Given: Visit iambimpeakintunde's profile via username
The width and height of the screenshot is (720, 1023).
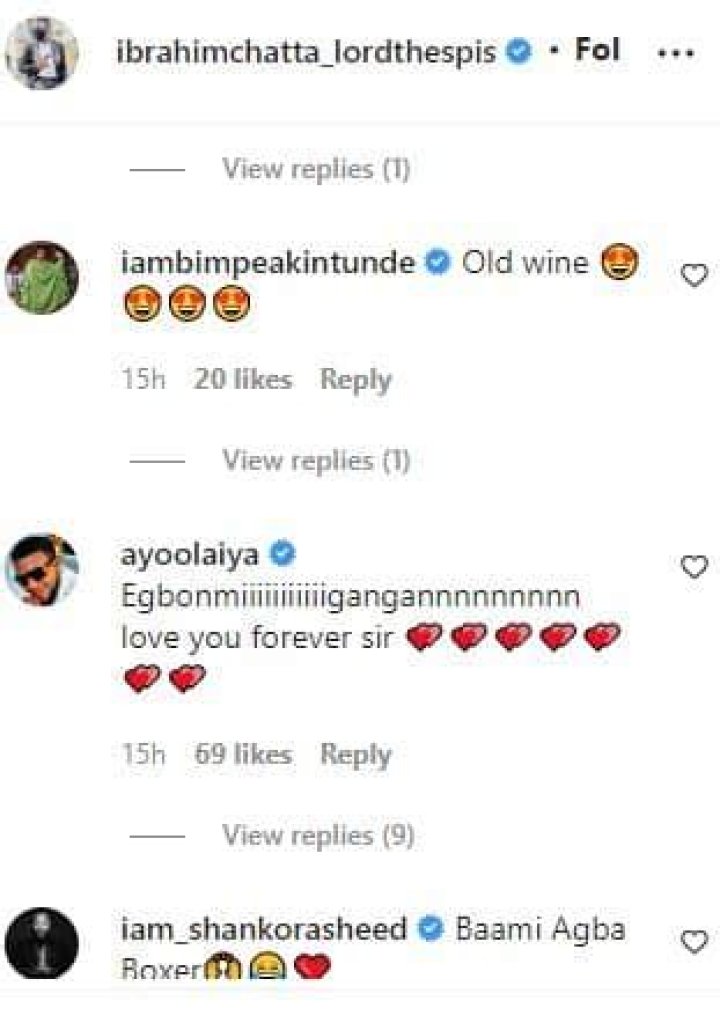Looking at the screenshot, I should [x=266, y=263].
